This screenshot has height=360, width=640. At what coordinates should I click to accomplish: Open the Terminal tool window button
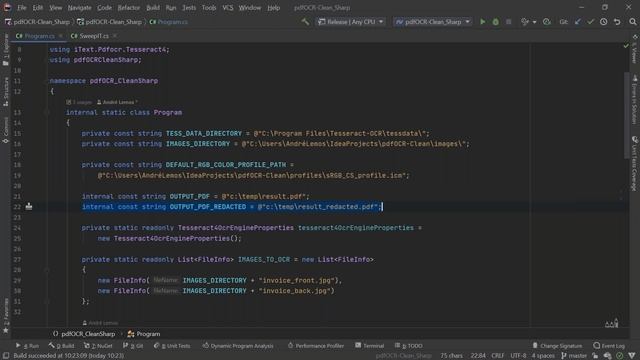click(369, 345)
